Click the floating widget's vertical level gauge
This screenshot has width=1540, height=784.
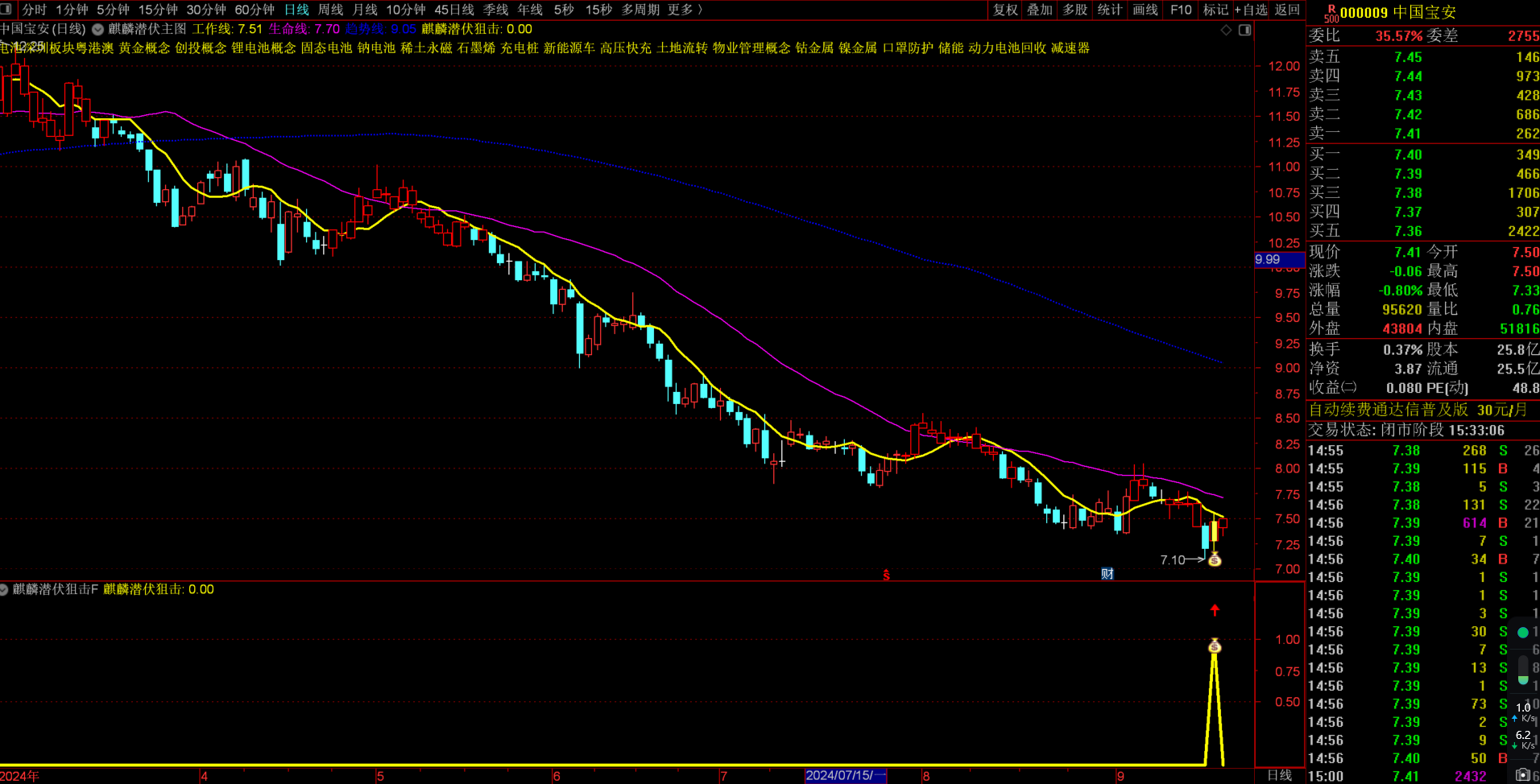(1522, 670)
